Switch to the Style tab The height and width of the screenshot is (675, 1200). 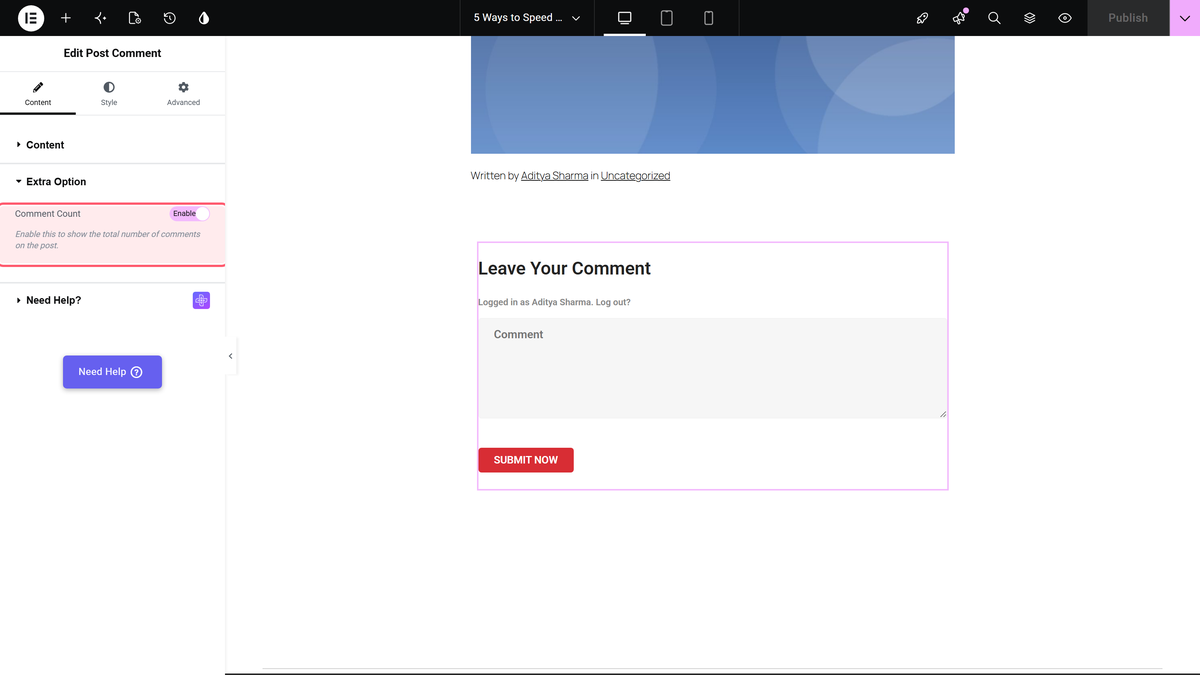tap(109, 94)
